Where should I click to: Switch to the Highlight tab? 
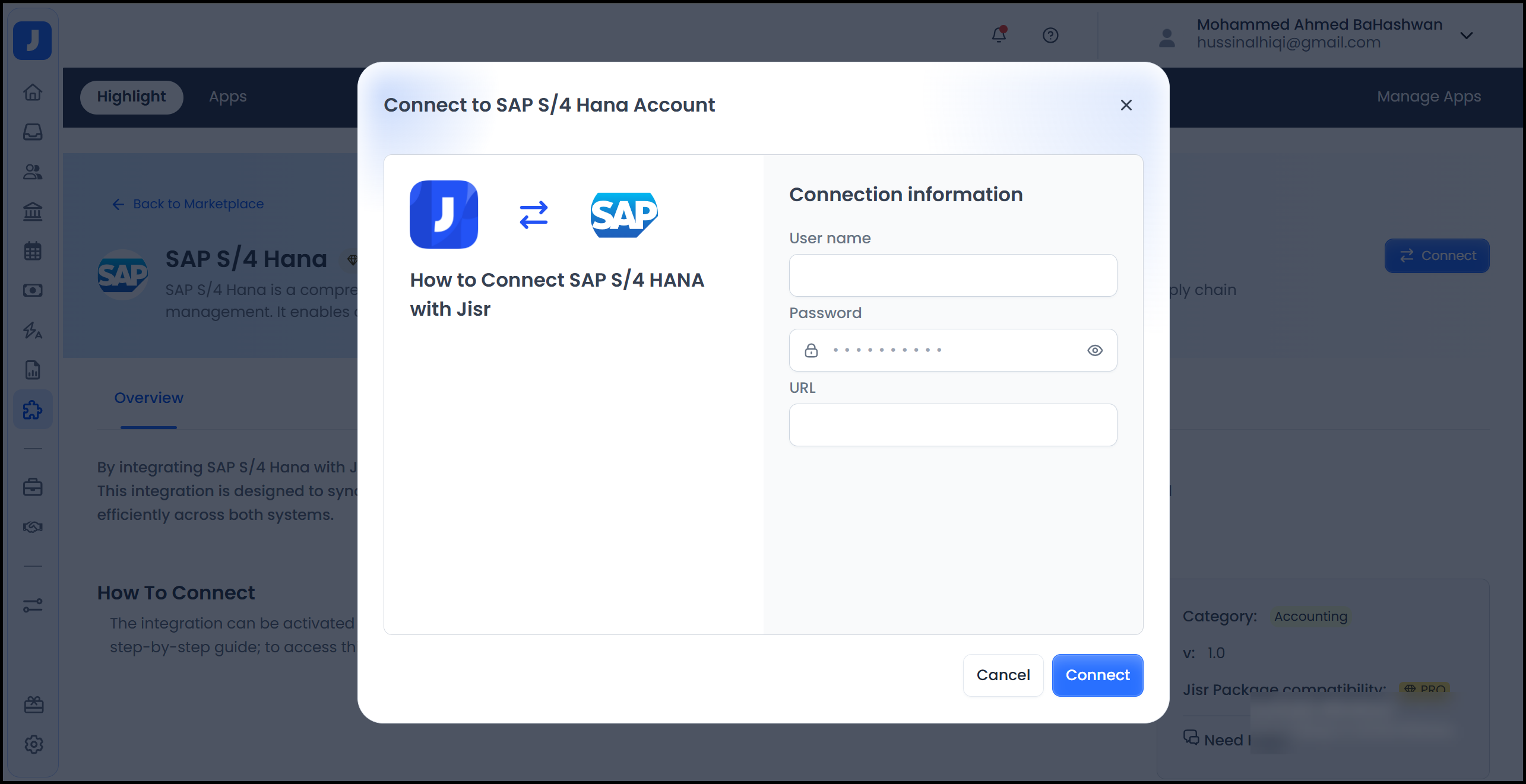coord(131,97)
